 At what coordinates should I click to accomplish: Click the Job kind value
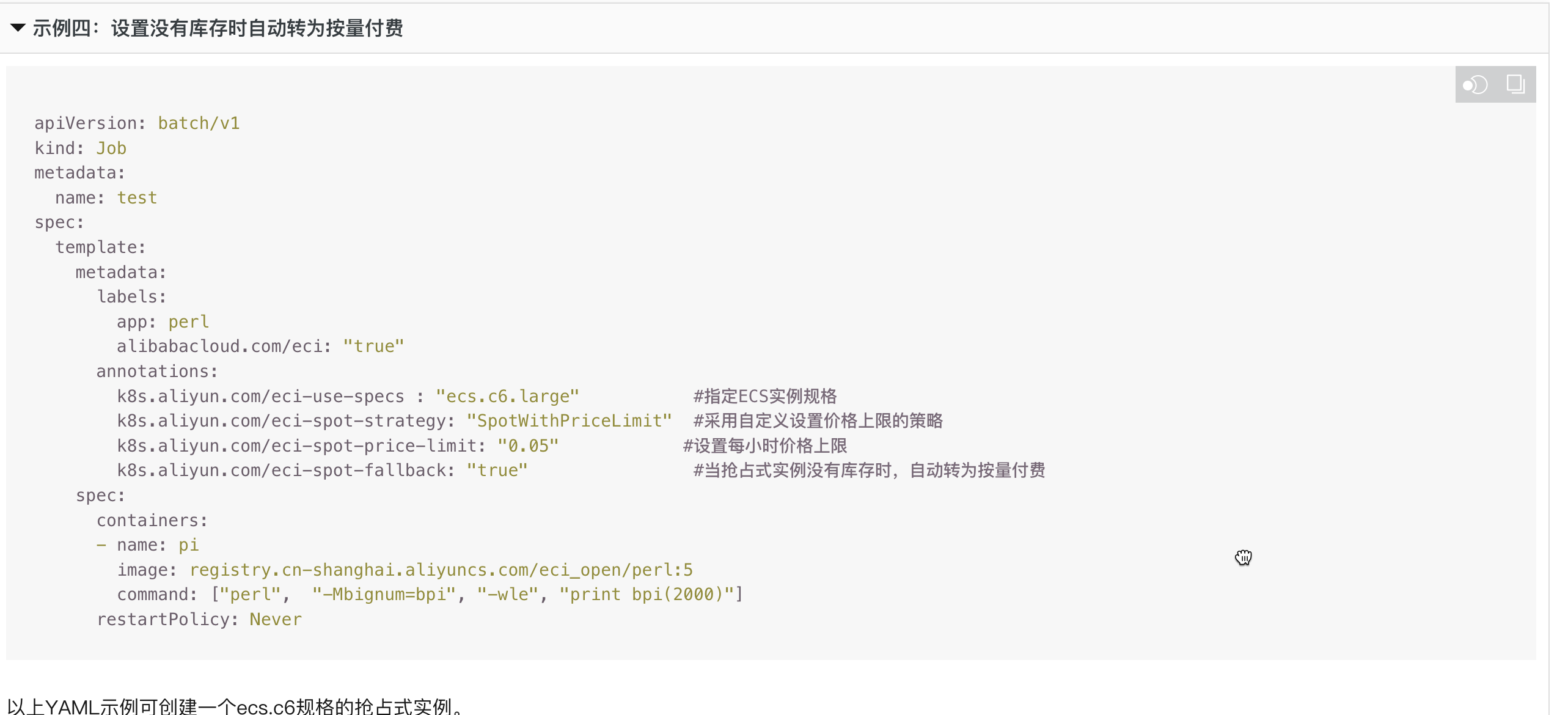pyautogui.click(x=111, y=148)
